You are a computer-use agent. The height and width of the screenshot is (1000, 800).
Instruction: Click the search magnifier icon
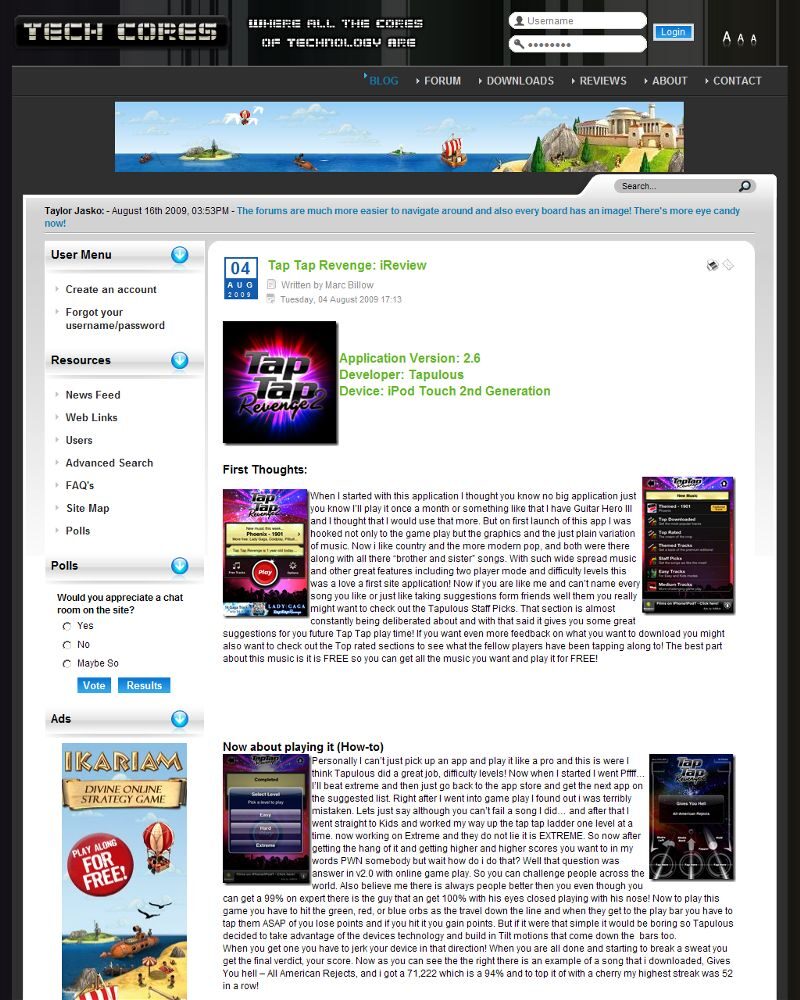click(x=744, y=186)
